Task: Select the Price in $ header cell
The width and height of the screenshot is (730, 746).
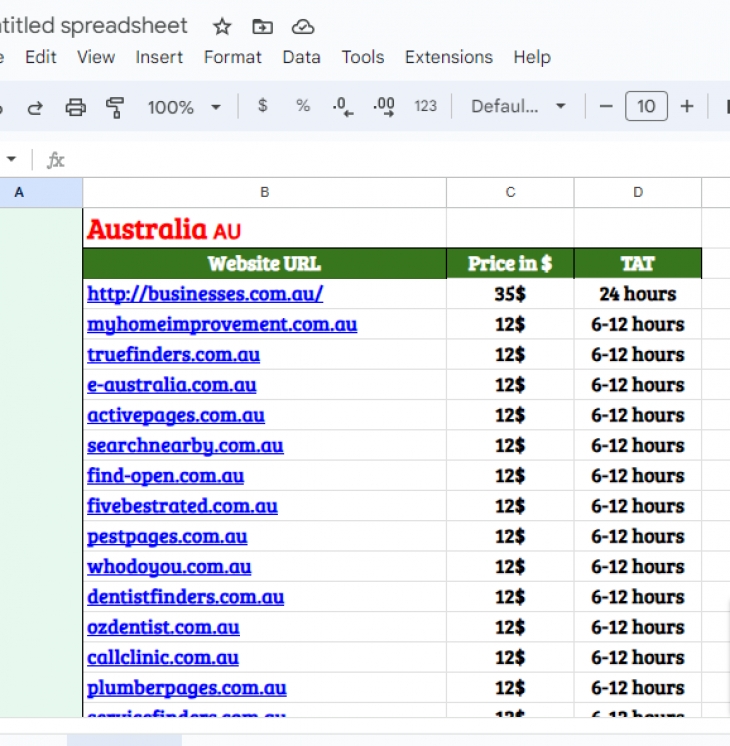Action: 510,263
